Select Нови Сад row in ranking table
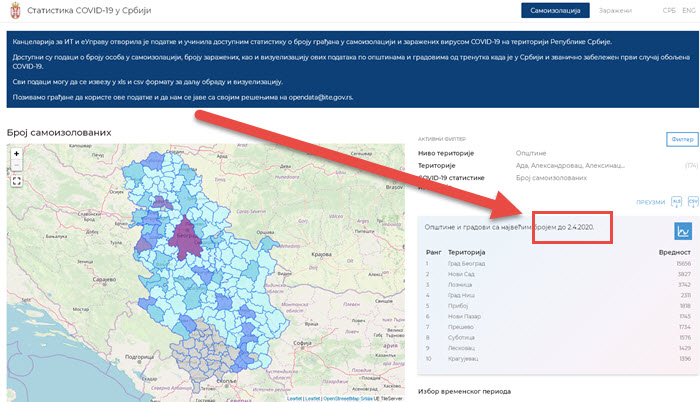Screen dimensions: 700x402 pyautogui.click(x=462, y=273)
